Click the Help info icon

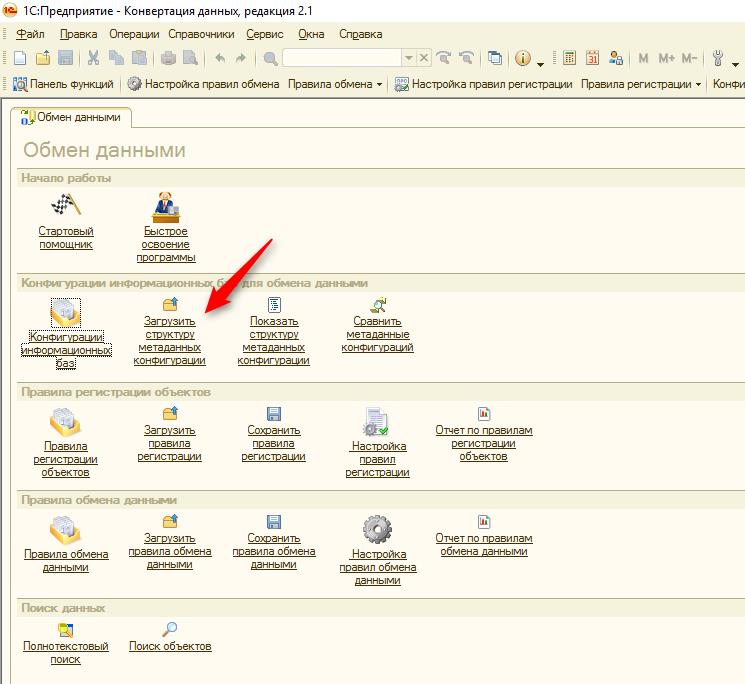pos(523,58)
